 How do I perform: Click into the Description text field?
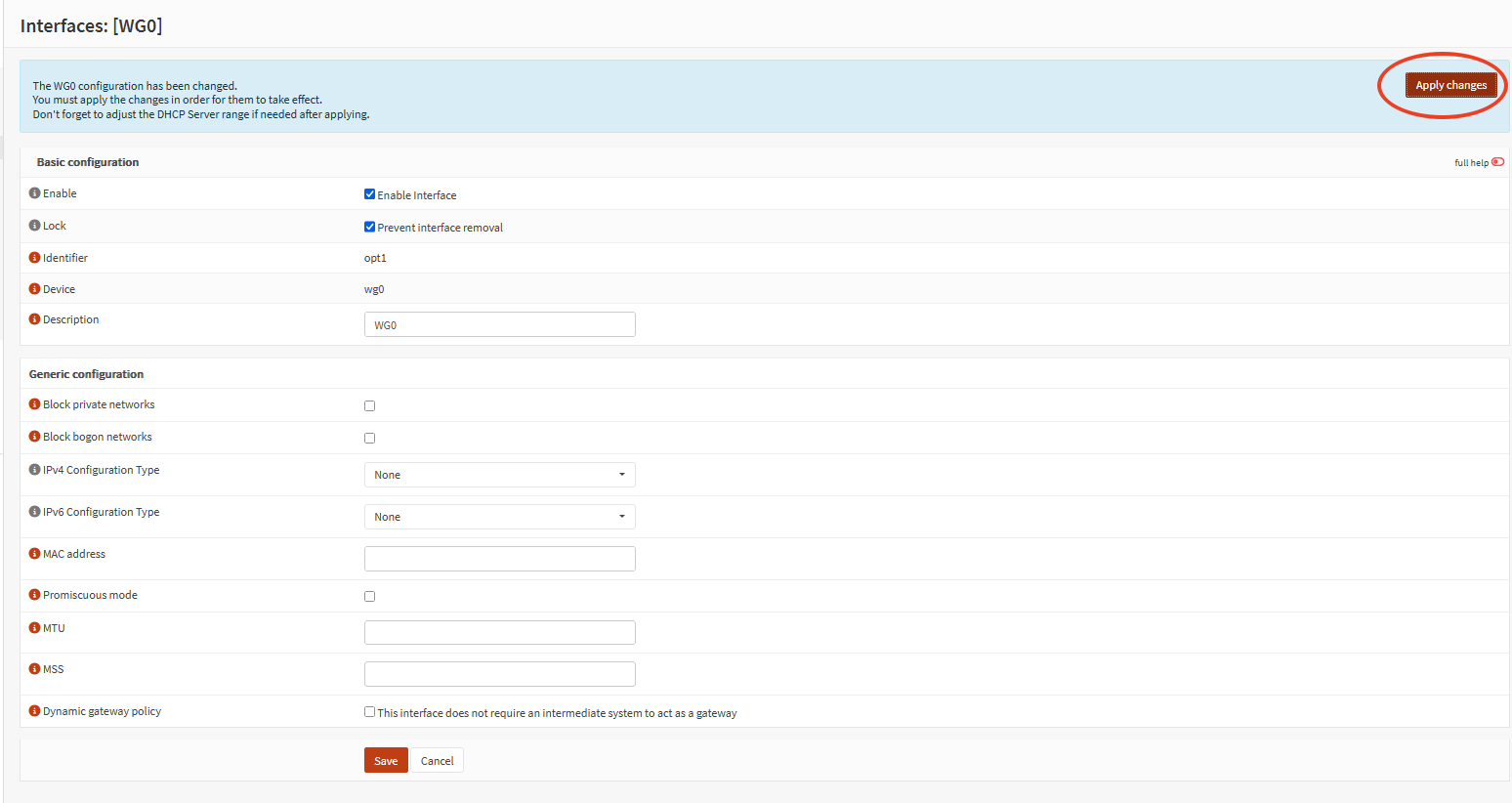[499, 324]
